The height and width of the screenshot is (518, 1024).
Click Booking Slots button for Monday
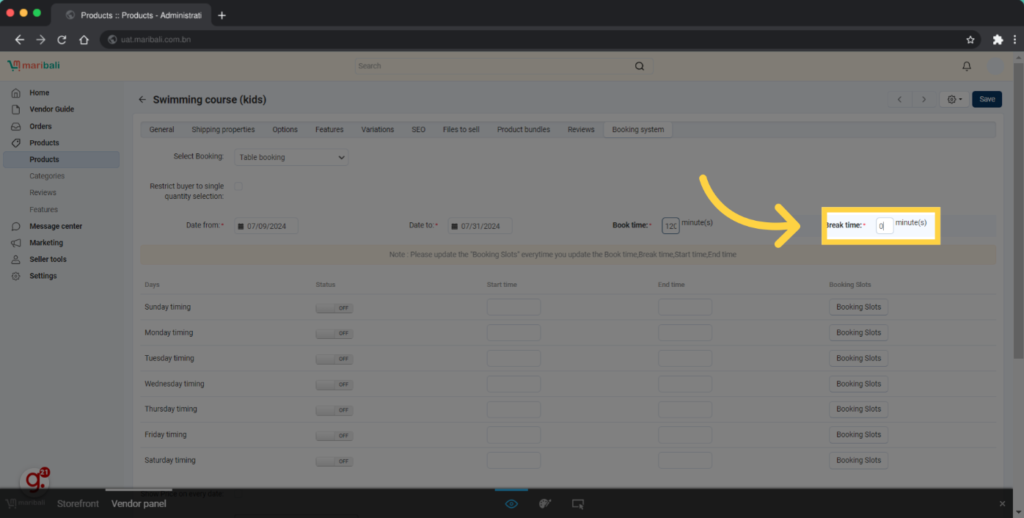858,333
